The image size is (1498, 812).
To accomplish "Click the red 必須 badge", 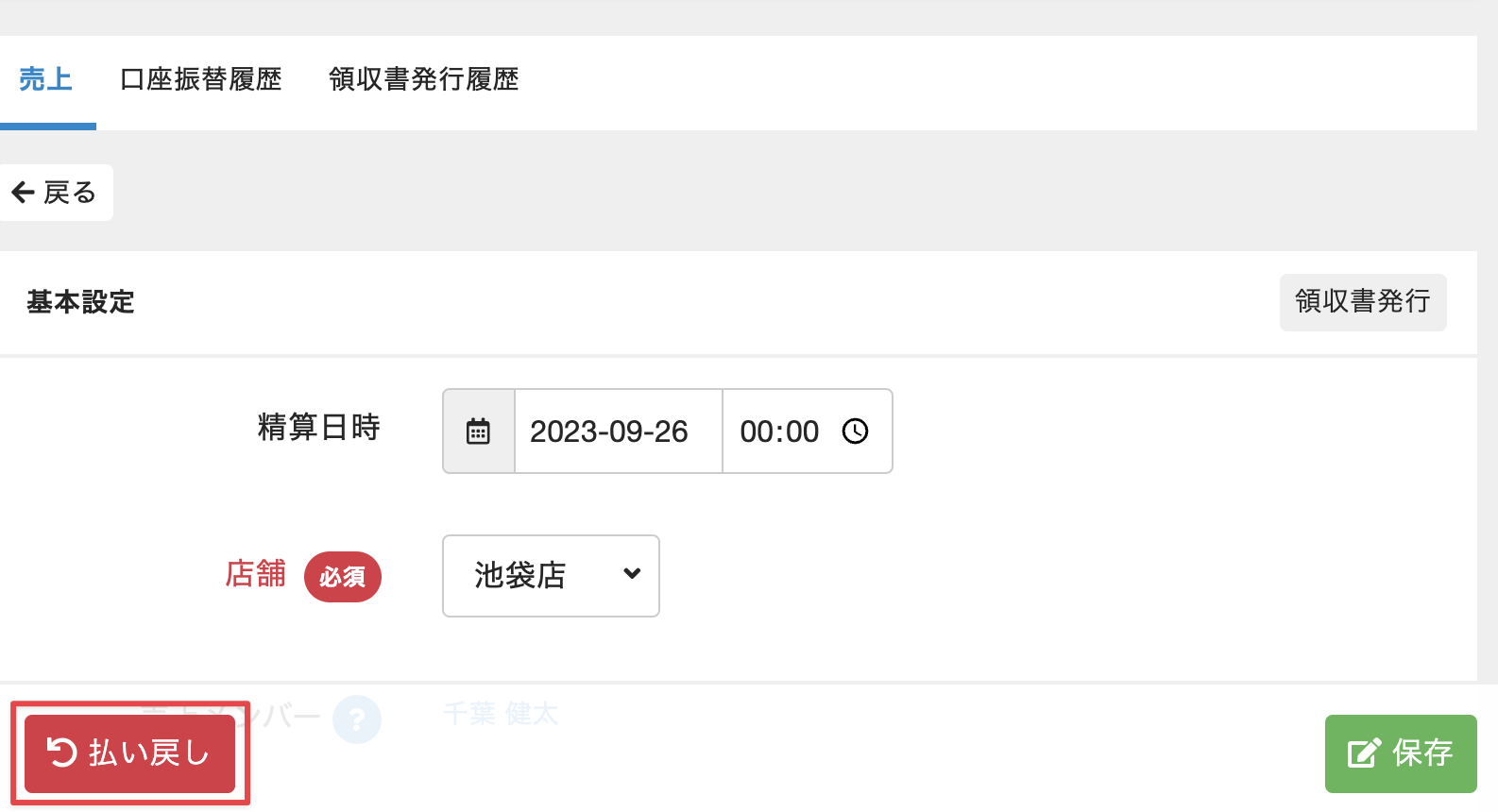I will [342, 577].
